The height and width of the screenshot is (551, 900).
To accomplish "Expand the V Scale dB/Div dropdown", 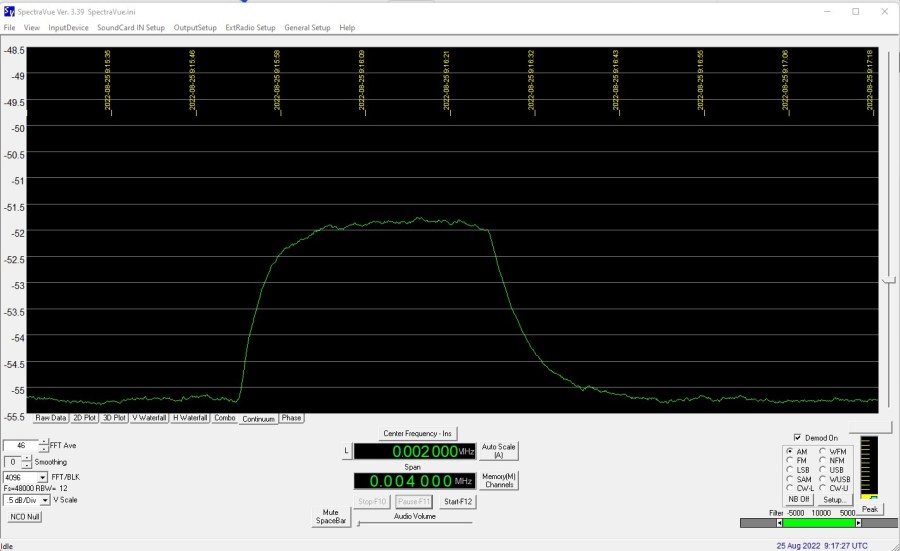I will point(43,500).
